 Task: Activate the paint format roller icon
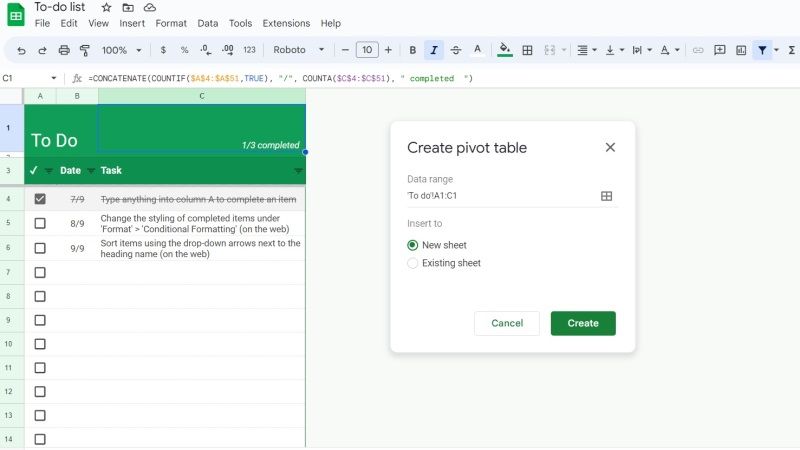(85, 50)
